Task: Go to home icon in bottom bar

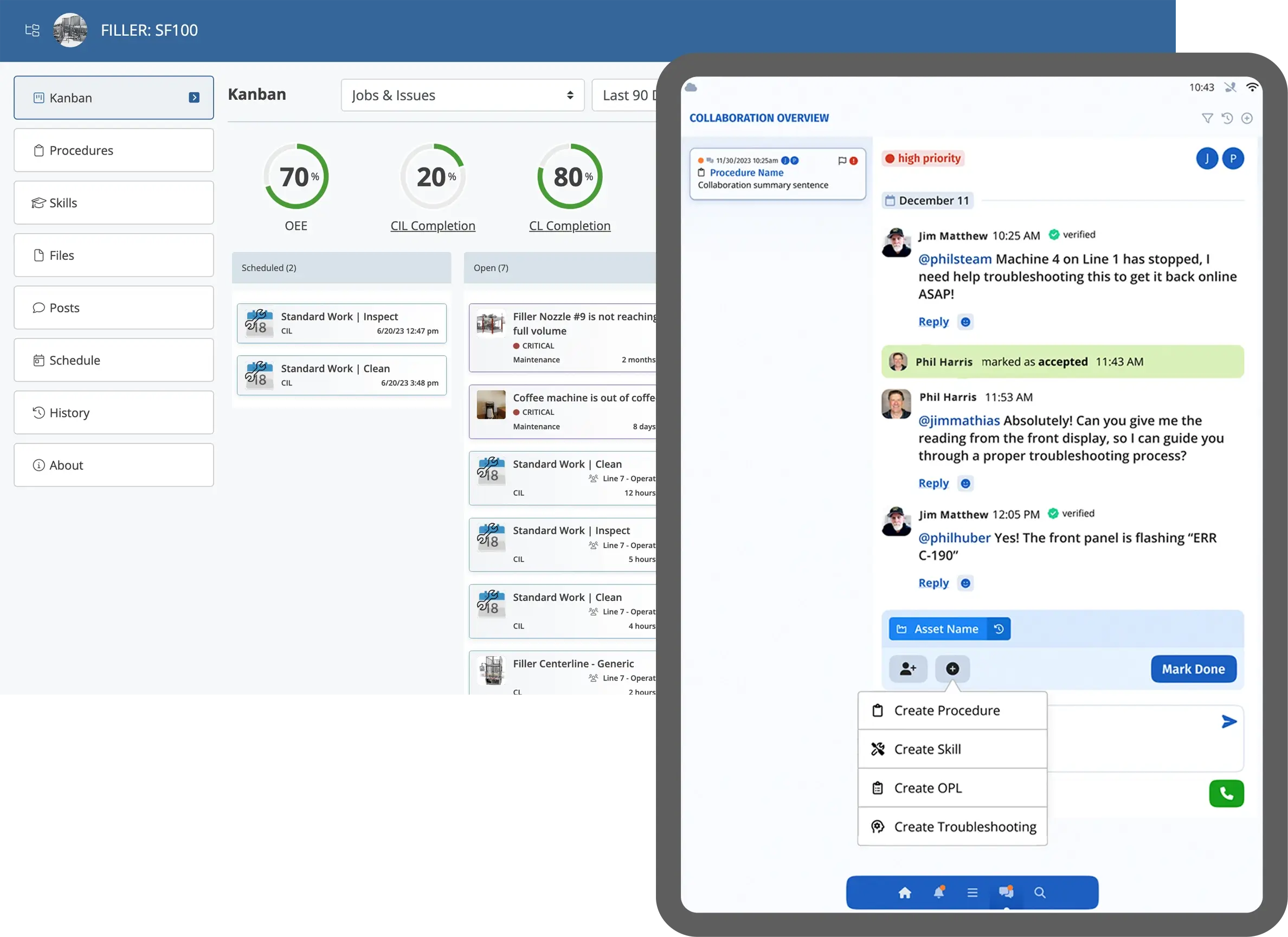Action: (x=905, y=892)
